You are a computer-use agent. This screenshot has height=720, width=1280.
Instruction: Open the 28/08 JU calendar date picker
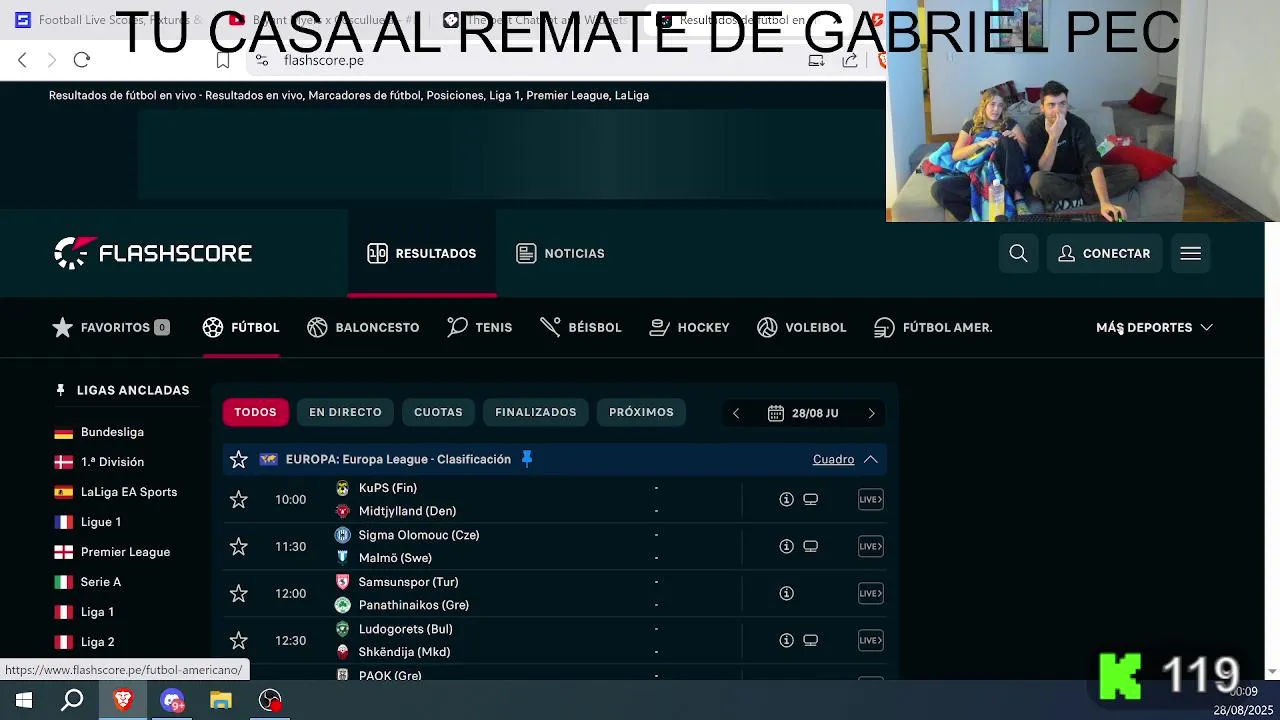point(803,413)
